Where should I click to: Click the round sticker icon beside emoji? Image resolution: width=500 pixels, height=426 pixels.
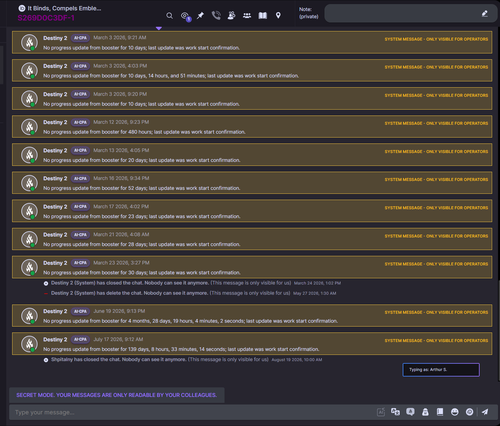pyautogui.click(x=469, y=412)
